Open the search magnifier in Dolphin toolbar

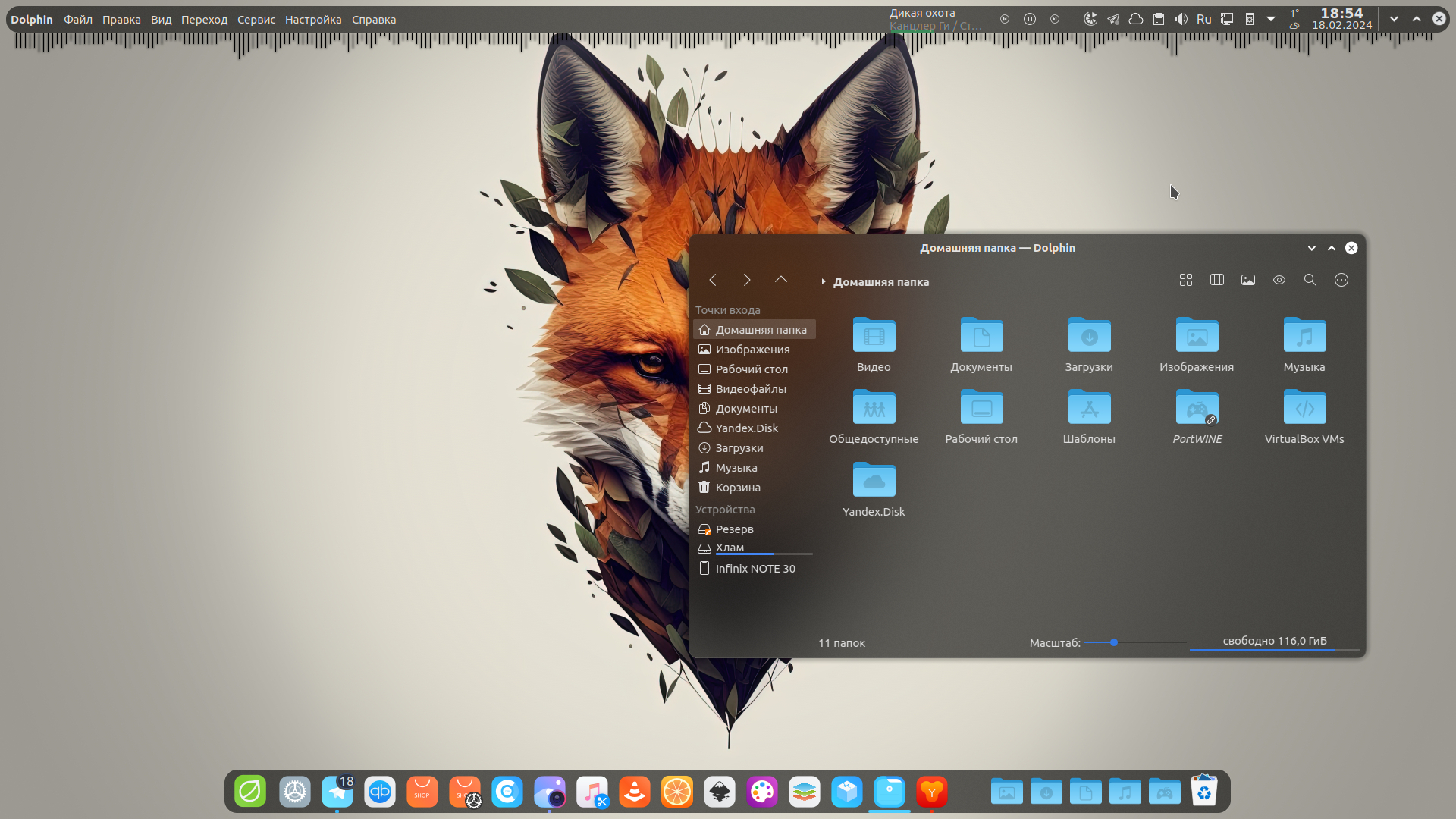point(1310,280)
